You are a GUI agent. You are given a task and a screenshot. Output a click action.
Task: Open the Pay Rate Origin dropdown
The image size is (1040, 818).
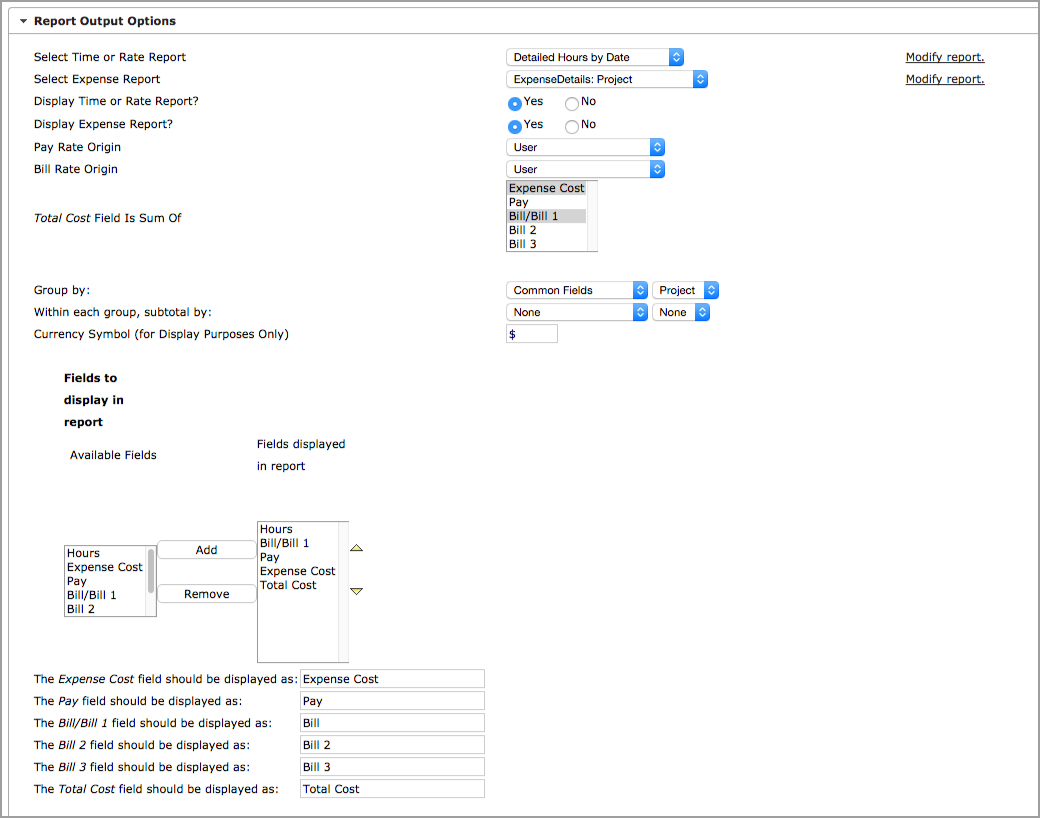click(x=585, y=147)
